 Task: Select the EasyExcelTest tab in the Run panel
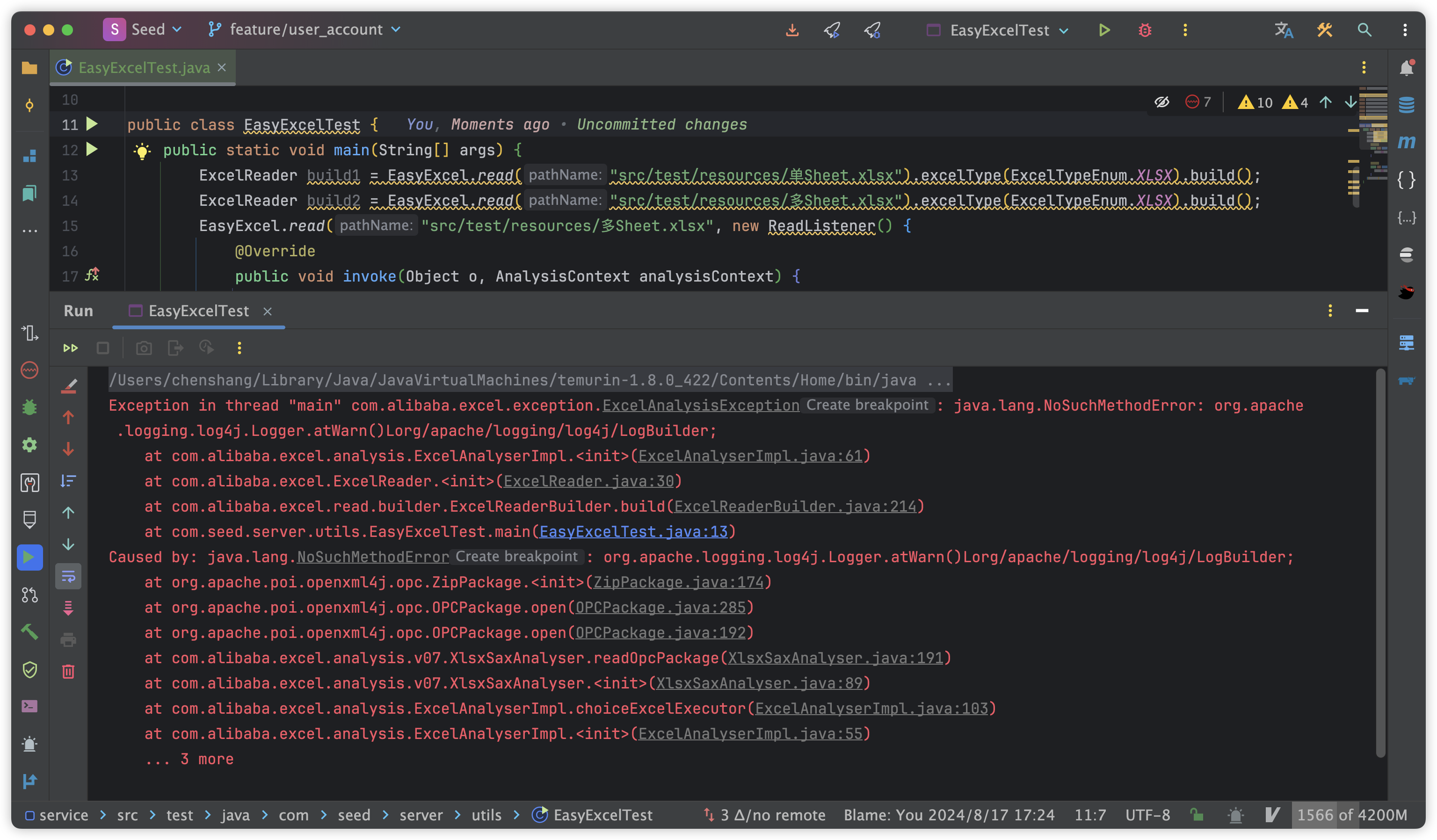tap(198, 311)
